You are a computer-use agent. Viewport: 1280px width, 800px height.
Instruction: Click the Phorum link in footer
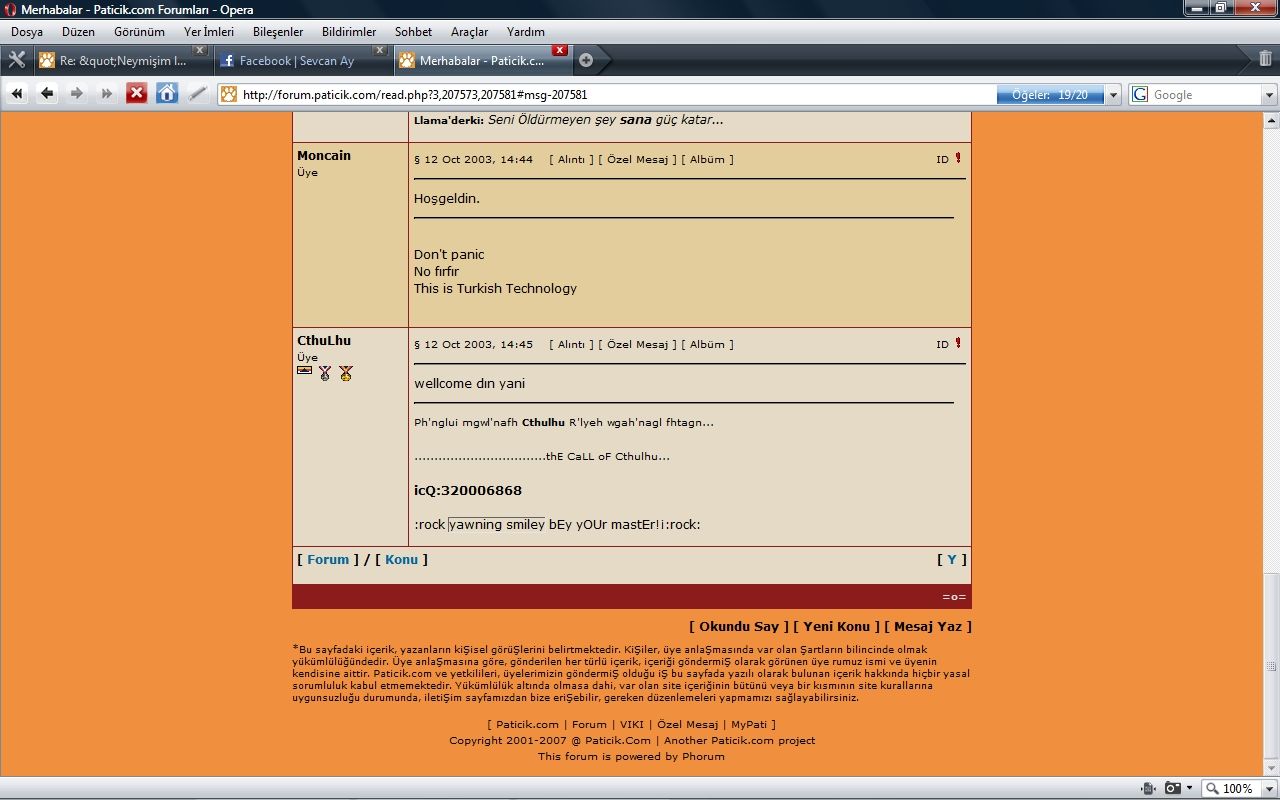click(x=703, y=756)
